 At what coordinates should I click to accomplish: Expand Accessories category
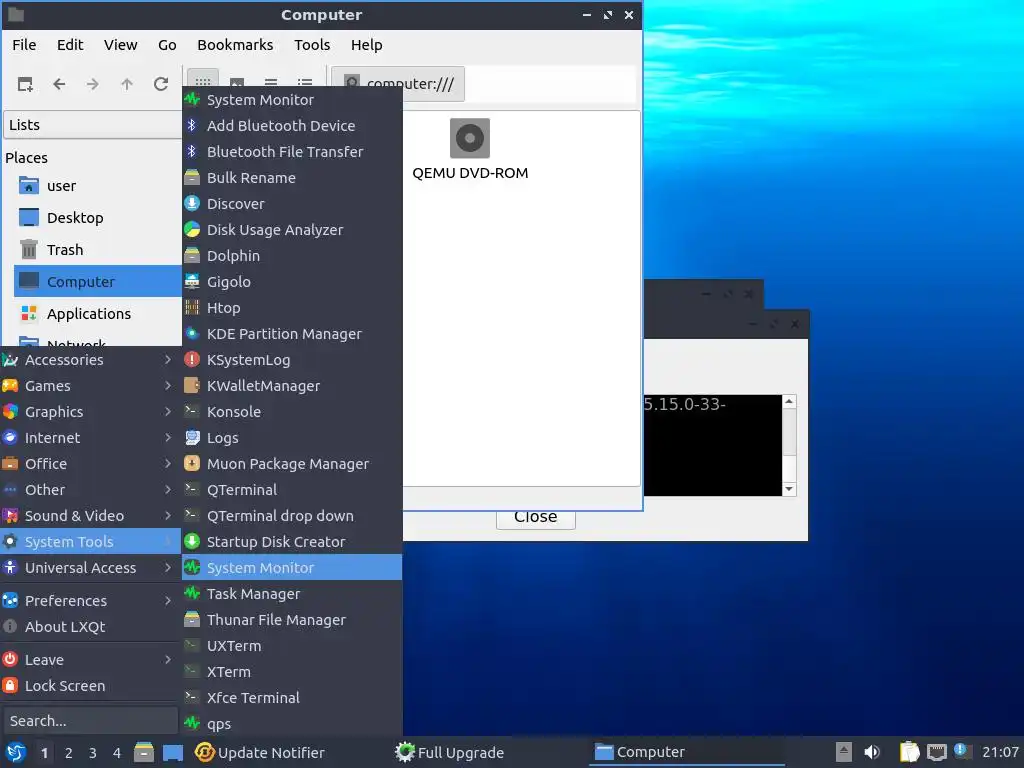coord(90,360)
